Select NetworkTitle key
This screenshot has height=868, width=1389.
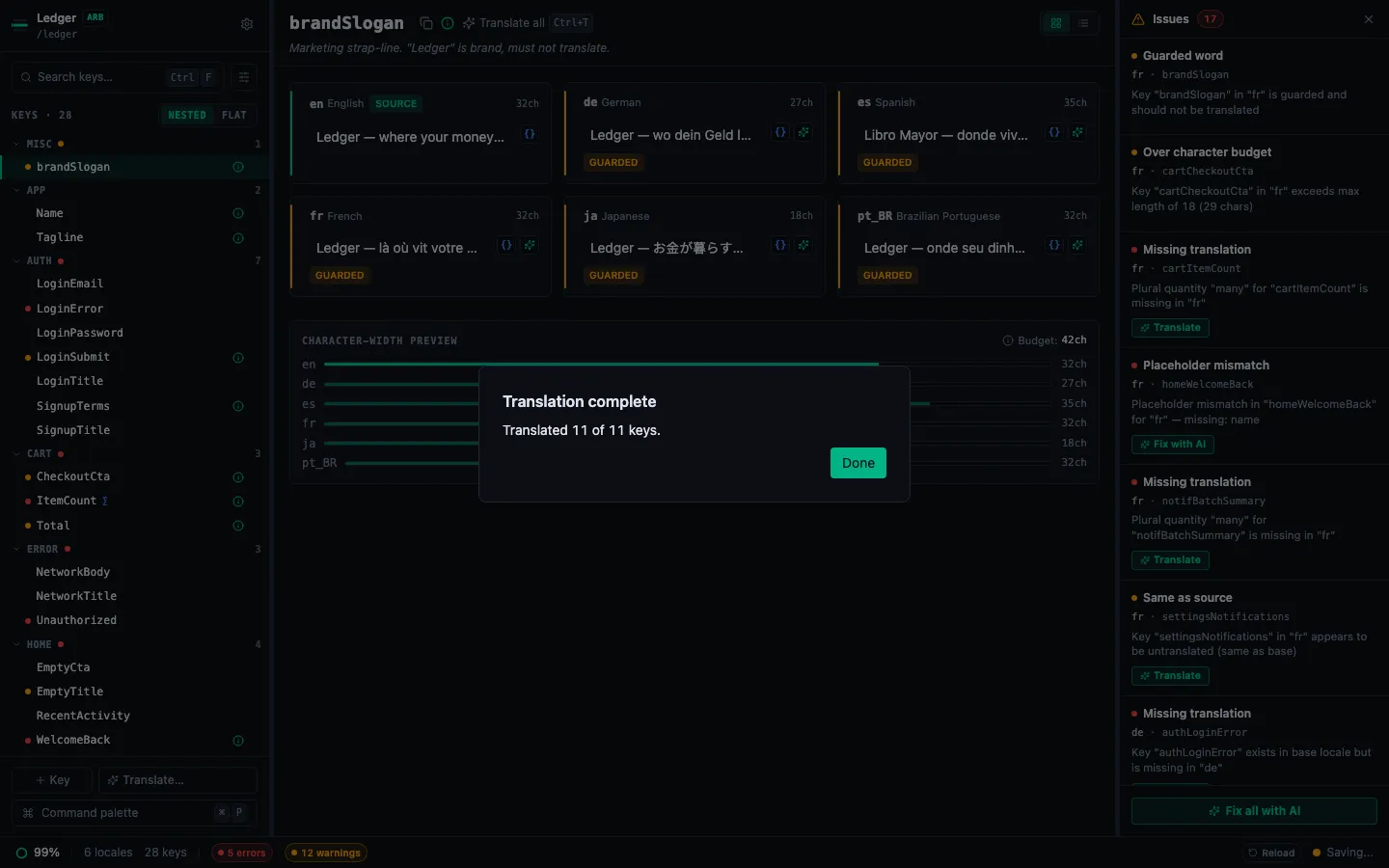coord(135,596)
